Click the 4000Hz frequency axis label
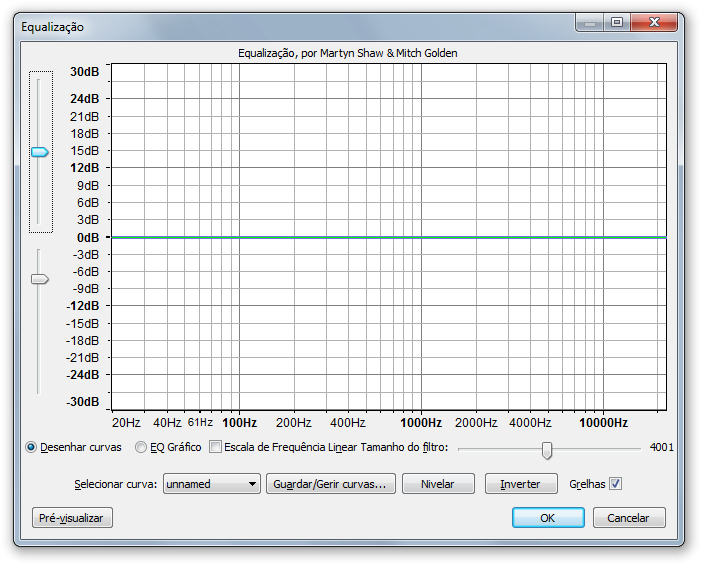 tap(530, 423)
